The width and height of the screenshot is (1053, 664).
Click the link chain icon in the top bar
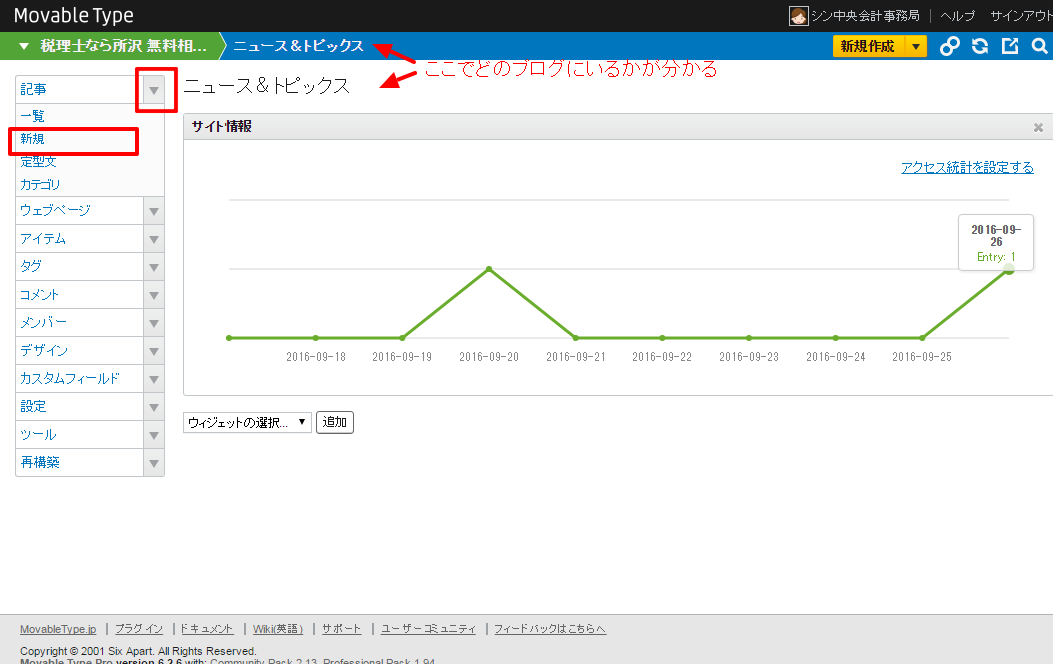coord(949,46)
